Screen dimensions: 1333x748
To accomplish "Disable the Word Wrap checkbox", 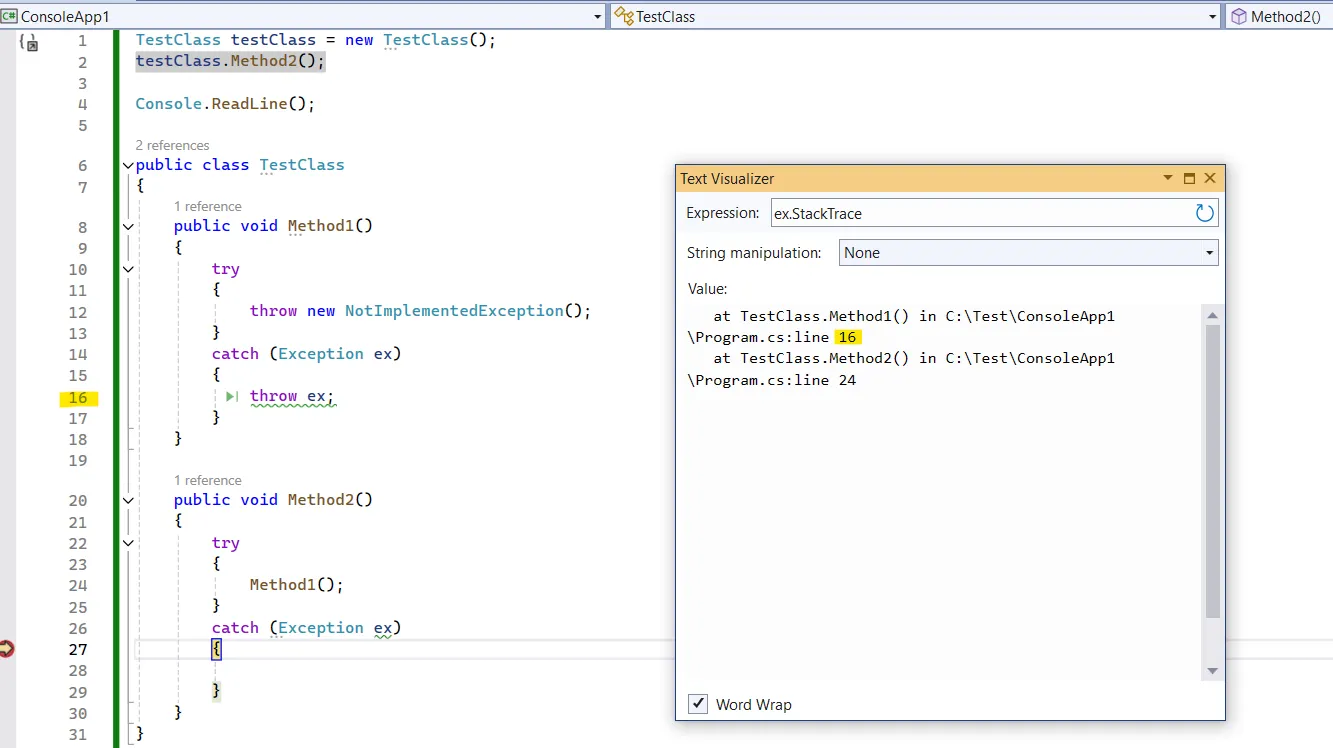I will click(x=698, y=704).
